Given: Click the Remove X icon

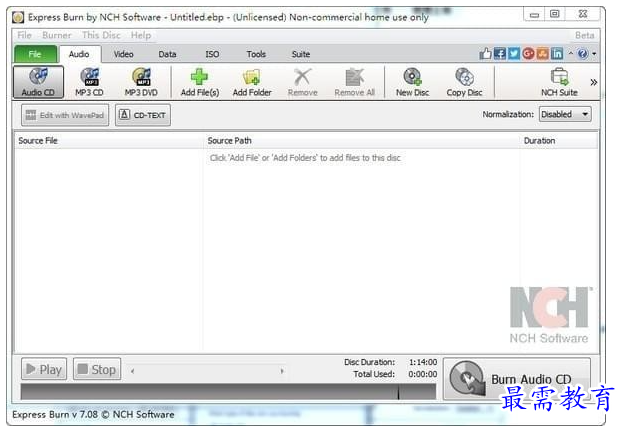Looking at the screenshot, I should [x=303, y=77].
